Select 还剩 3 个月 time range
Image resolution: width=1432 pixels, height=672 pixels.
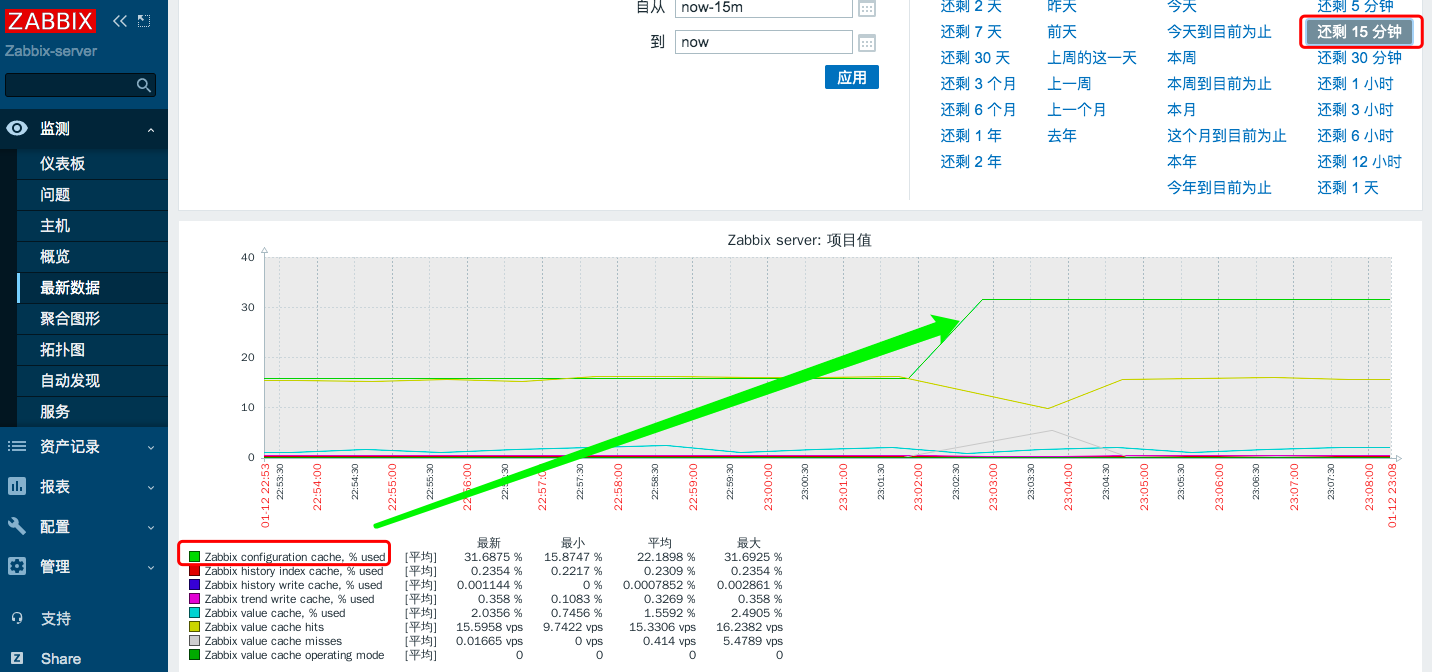(978, 84)
